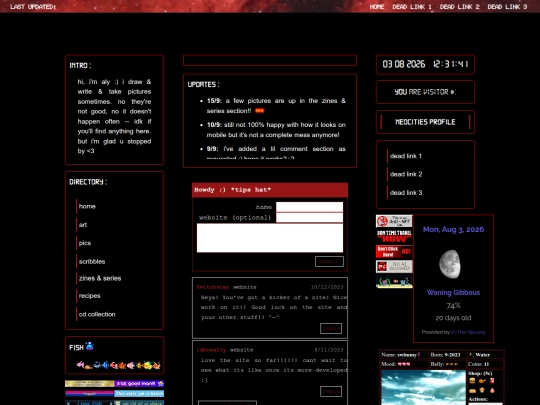Open 'cd collection' in the directory
The image size is (540, 405).
click(x=97, y=314)
